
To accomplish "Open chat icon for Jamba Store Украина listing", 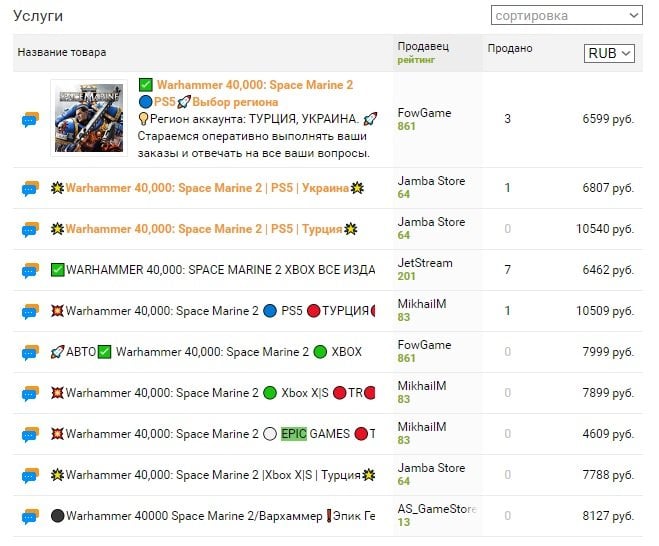I will (x=30, y=188).
